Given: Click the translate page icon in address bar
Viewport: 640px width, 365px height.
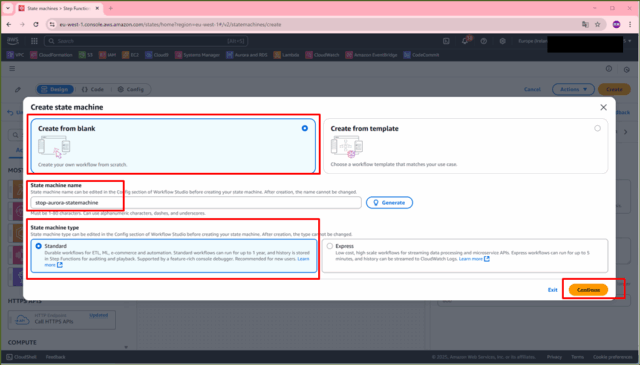Looking at the screenshot, I should pos(585,24).
